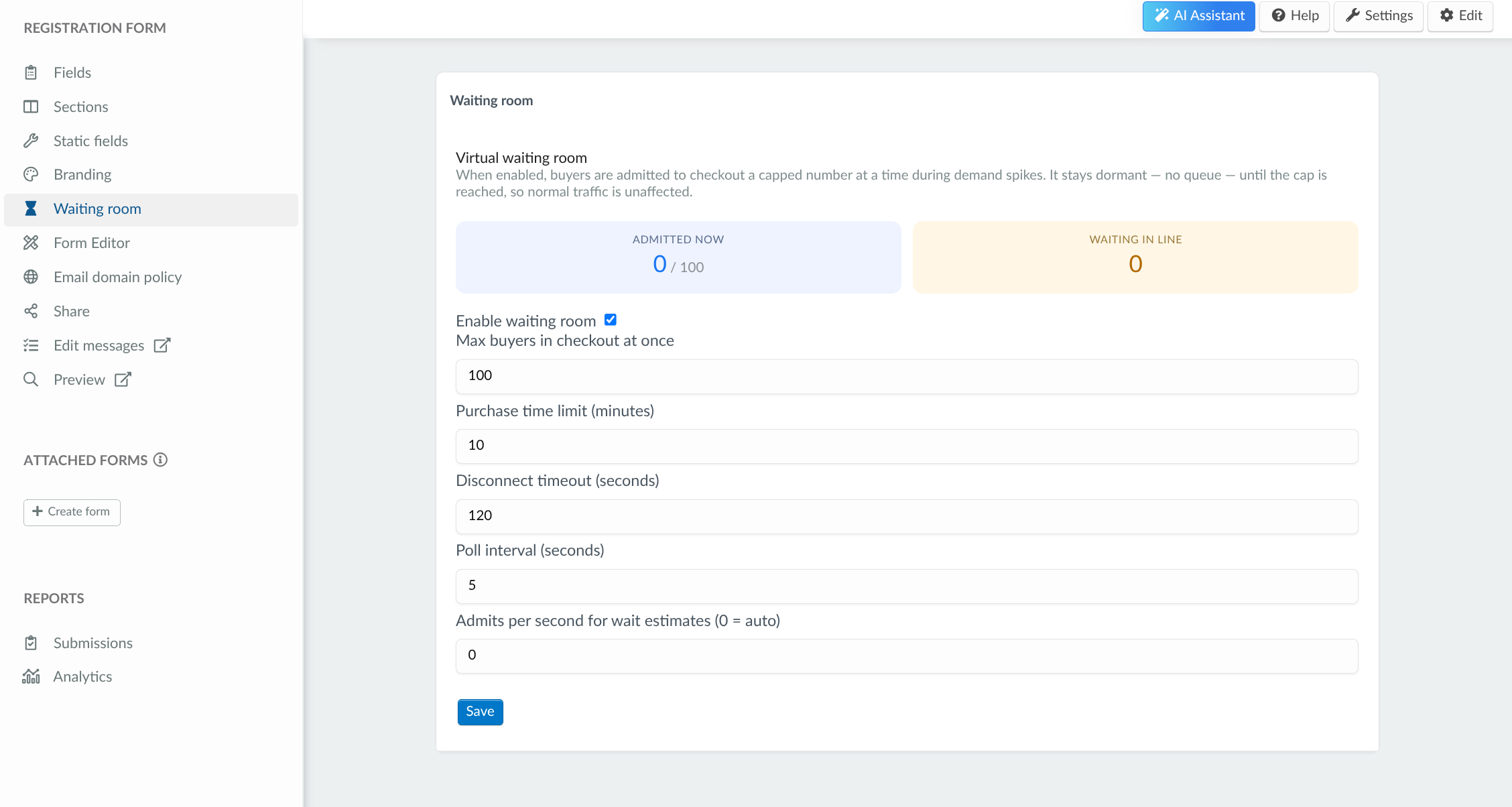Image resolution: width=1512 pixels, height=807 pixels.
Task: Click the Fields clipboard icon
Action: pos(31,72)
